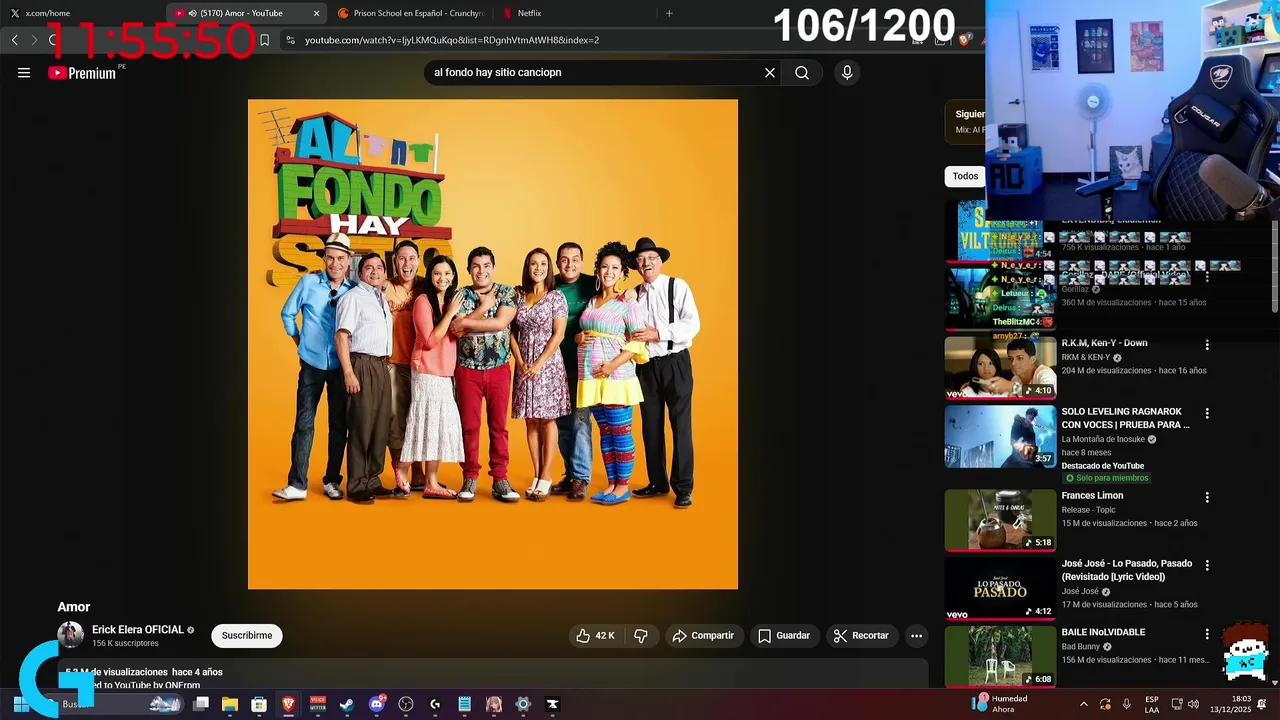Save the video with Guardar
This screenshot has width=1280, height=720.
click(784, 636)
